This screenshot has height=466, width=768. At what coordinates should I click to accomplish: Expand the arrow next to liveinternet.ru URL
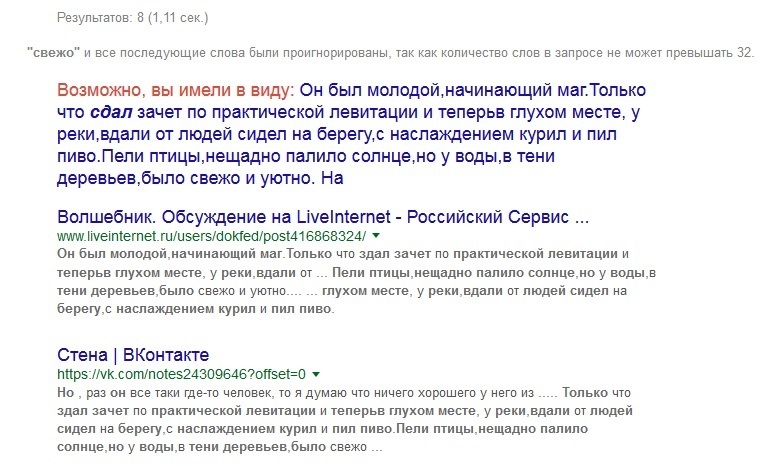(x=375, y=237)
